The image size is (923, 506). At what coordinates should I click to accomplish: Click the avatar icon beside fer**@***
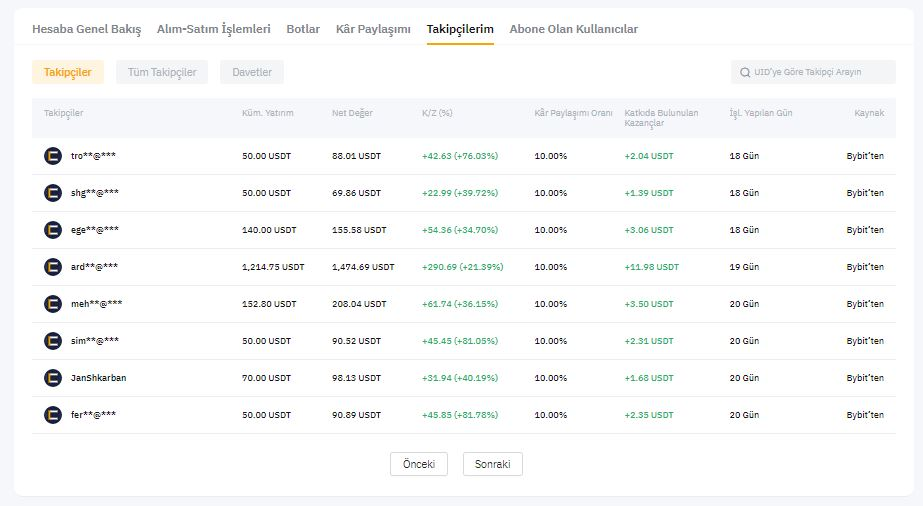(x=53, y=415)
